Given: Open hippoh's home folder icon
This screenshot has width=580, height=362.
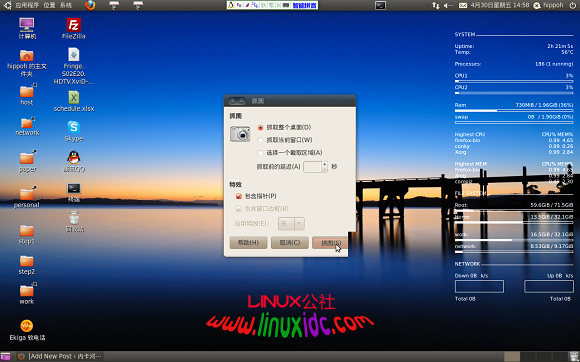Looking at the screenshot, I should tap(27, 63).
